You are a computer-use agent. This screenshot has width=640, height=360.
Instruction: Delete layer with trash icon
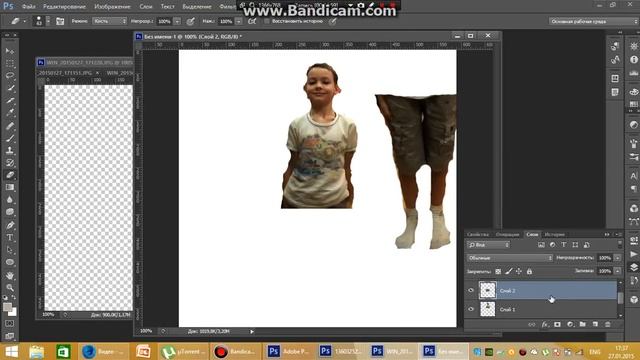(608, 324)
